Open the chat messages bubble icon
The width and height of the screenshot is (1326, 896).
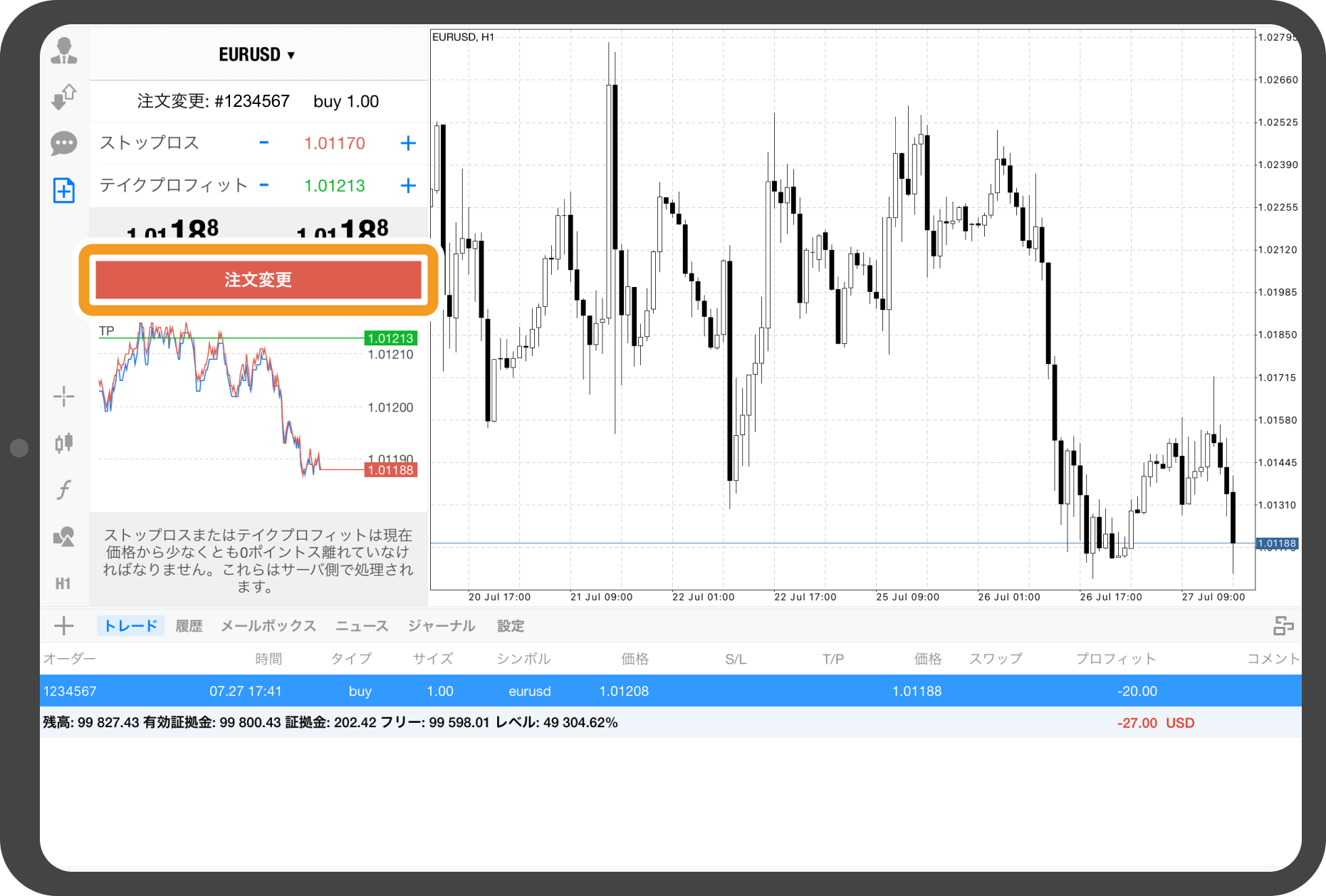tap(64, 143)
